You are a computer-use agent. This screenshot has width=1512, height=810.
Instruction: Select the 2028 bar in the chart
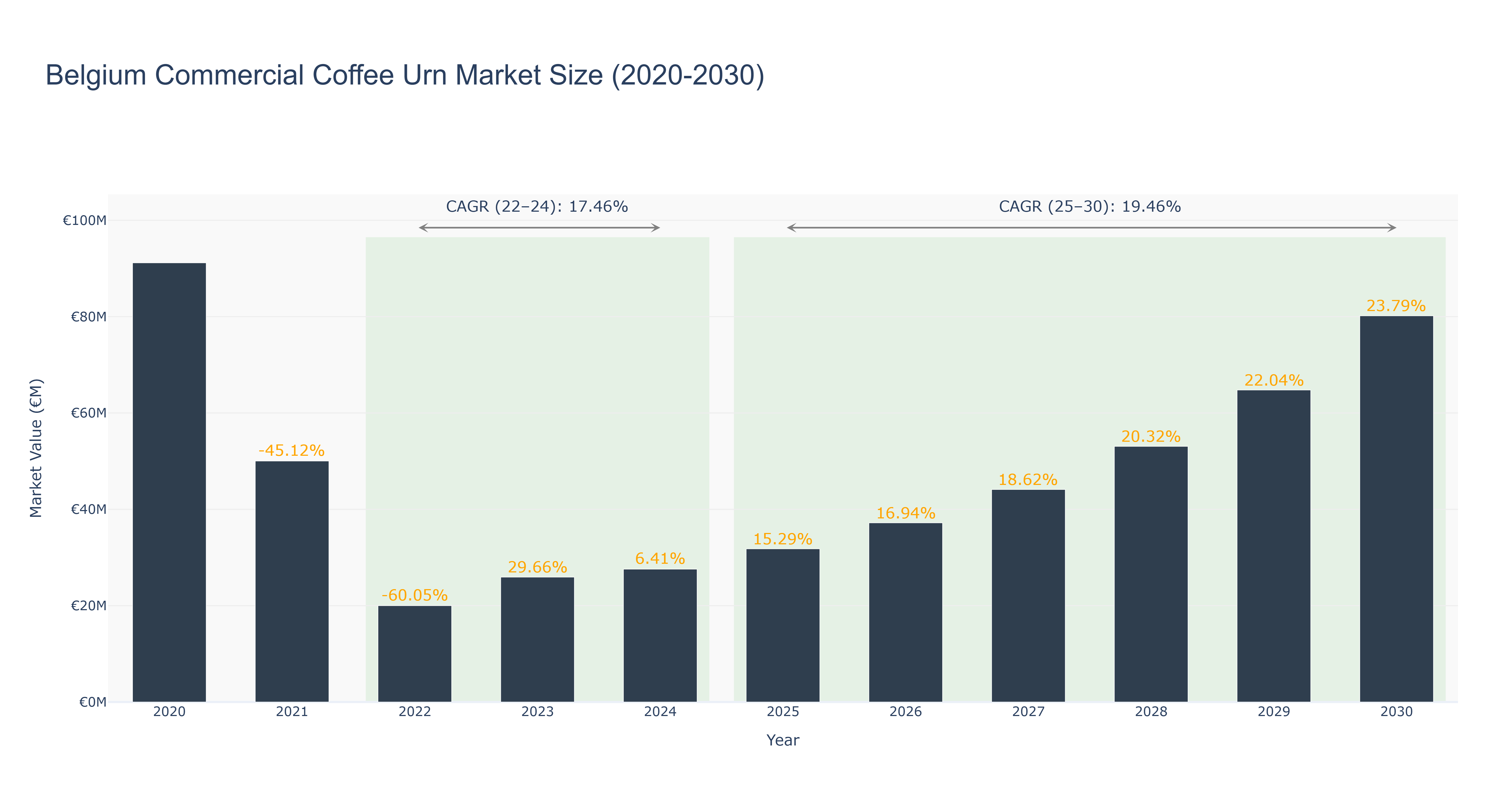pos(1150,575)
